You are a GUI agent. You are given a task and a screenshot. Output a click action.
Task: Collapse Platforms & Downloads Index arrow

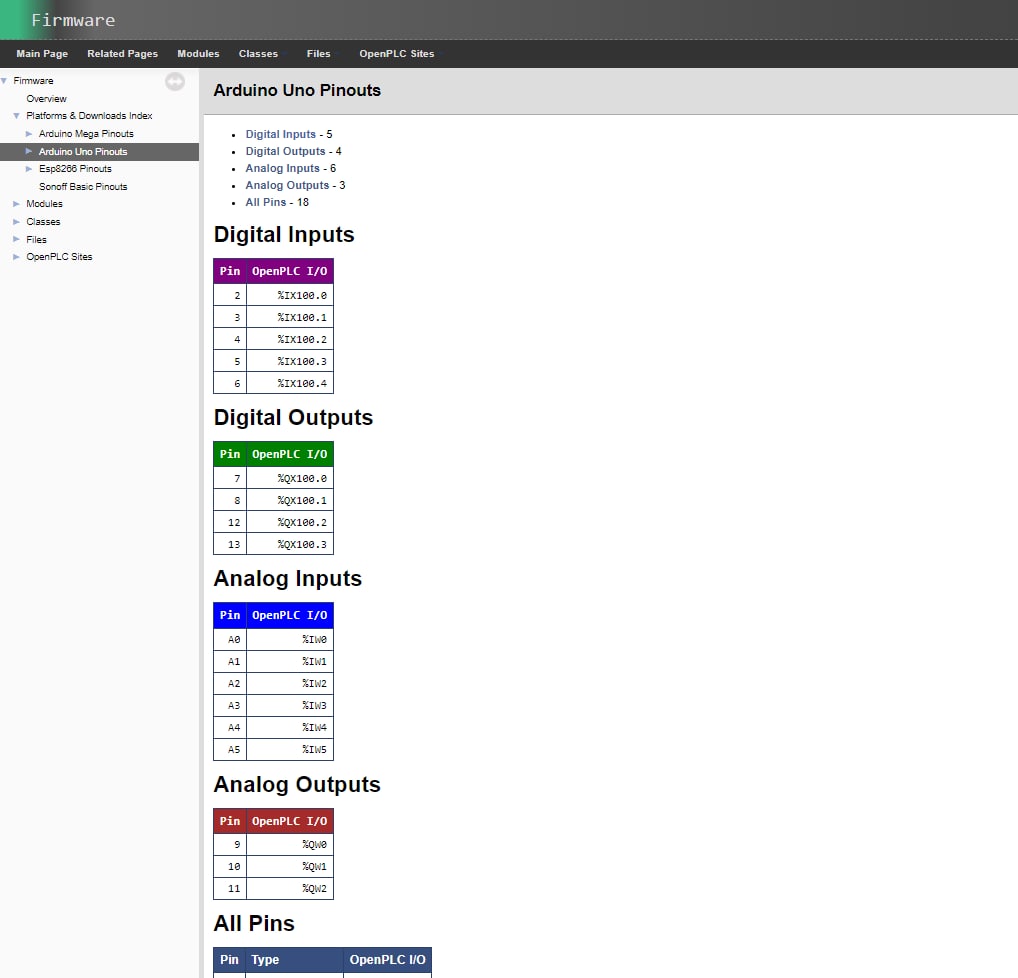[x=16, y=116]
